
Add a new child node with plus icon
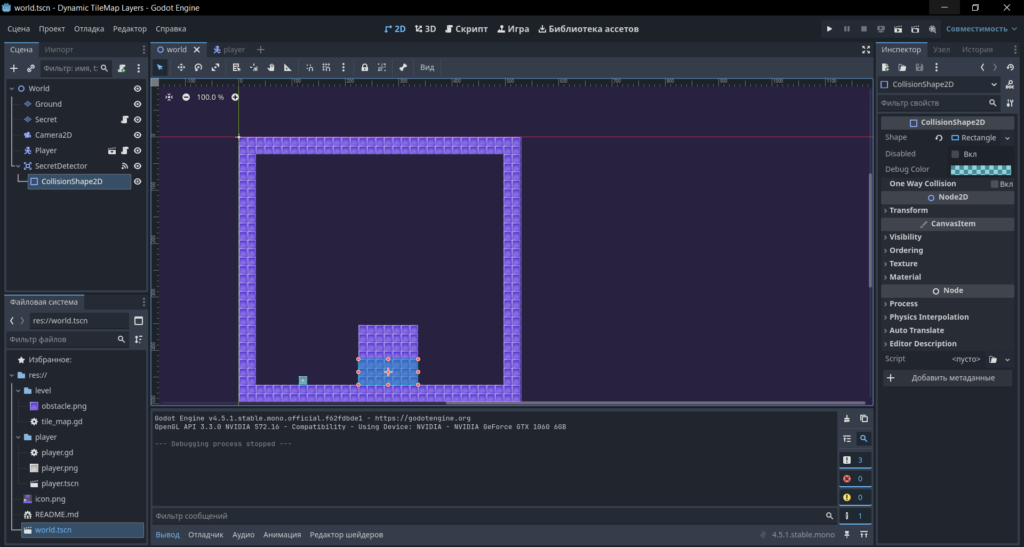14,68
